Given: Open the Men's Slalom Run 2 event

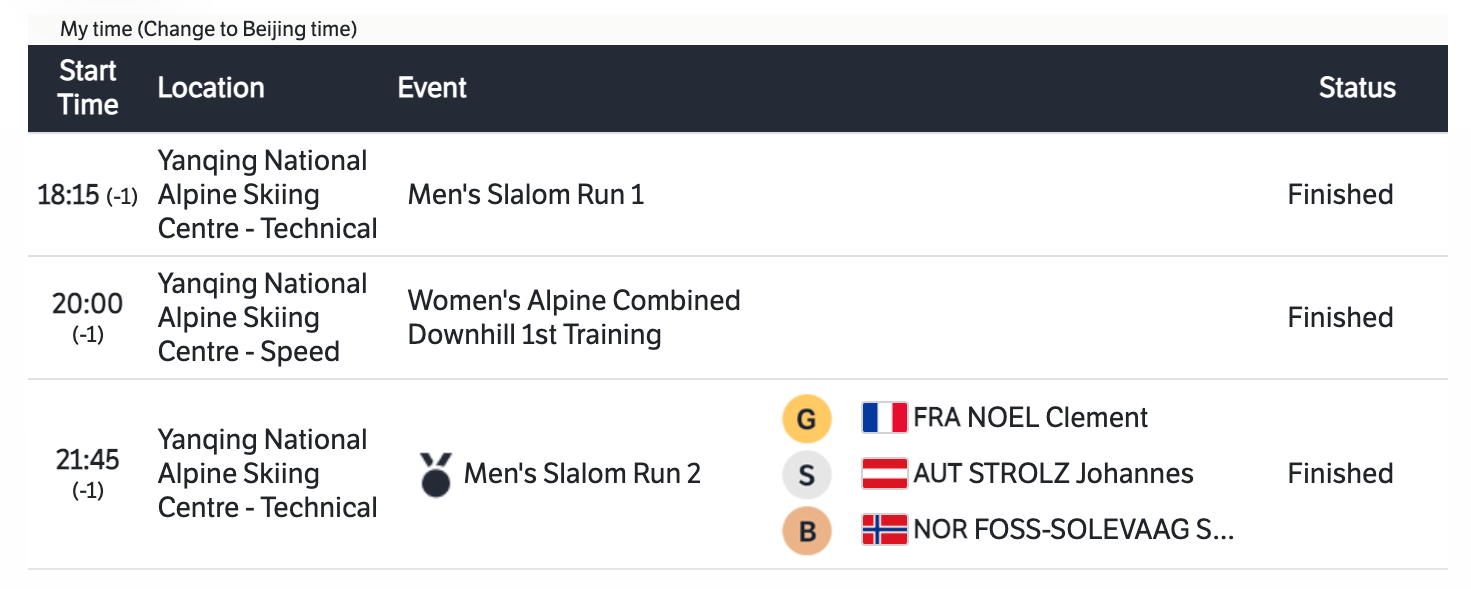Looking at the screenshot, I should pyautogui.click(x=582, y=473).
